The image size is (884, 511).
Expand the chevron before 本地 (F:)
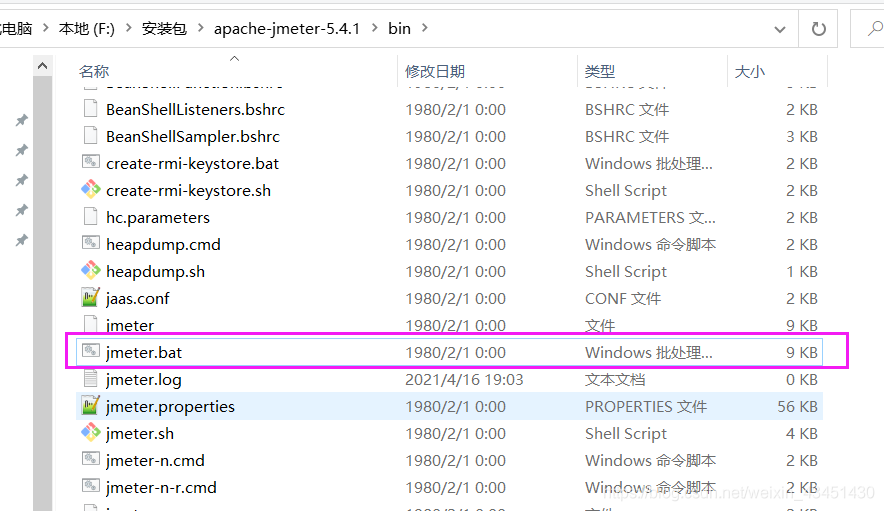[x=46, y=28]
